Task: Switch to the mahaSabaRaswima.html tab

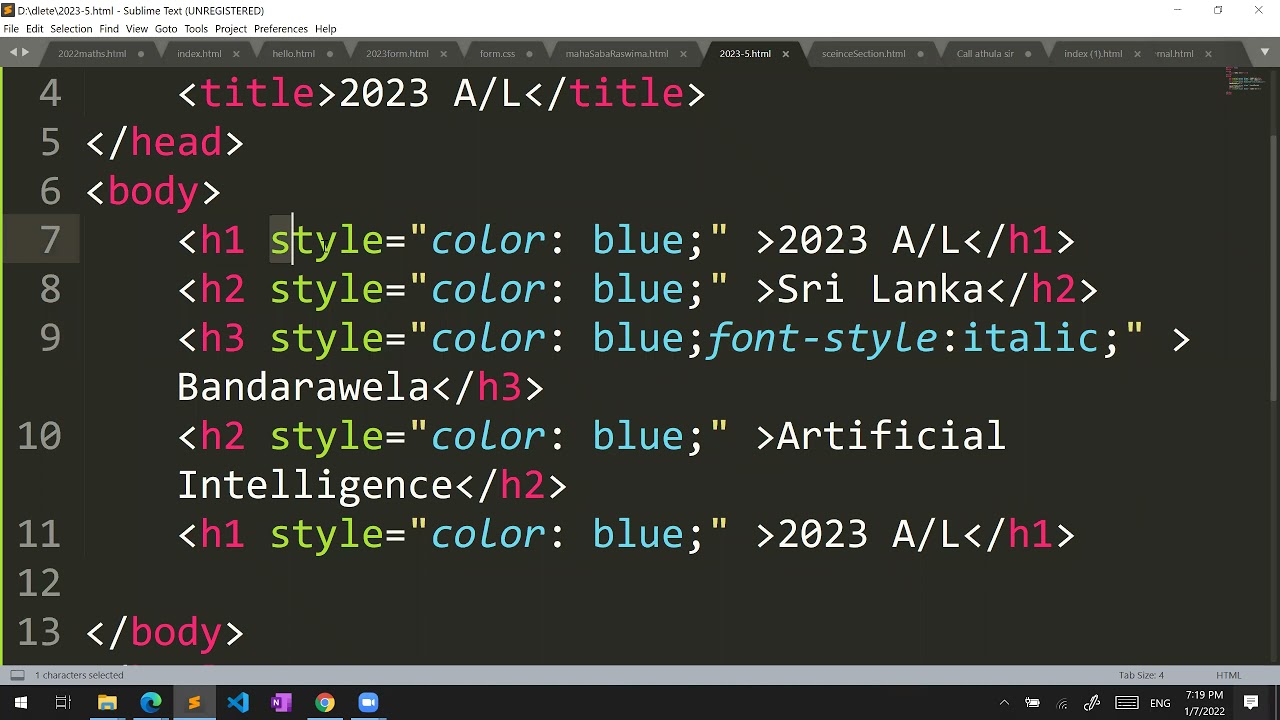Action: 617,54
